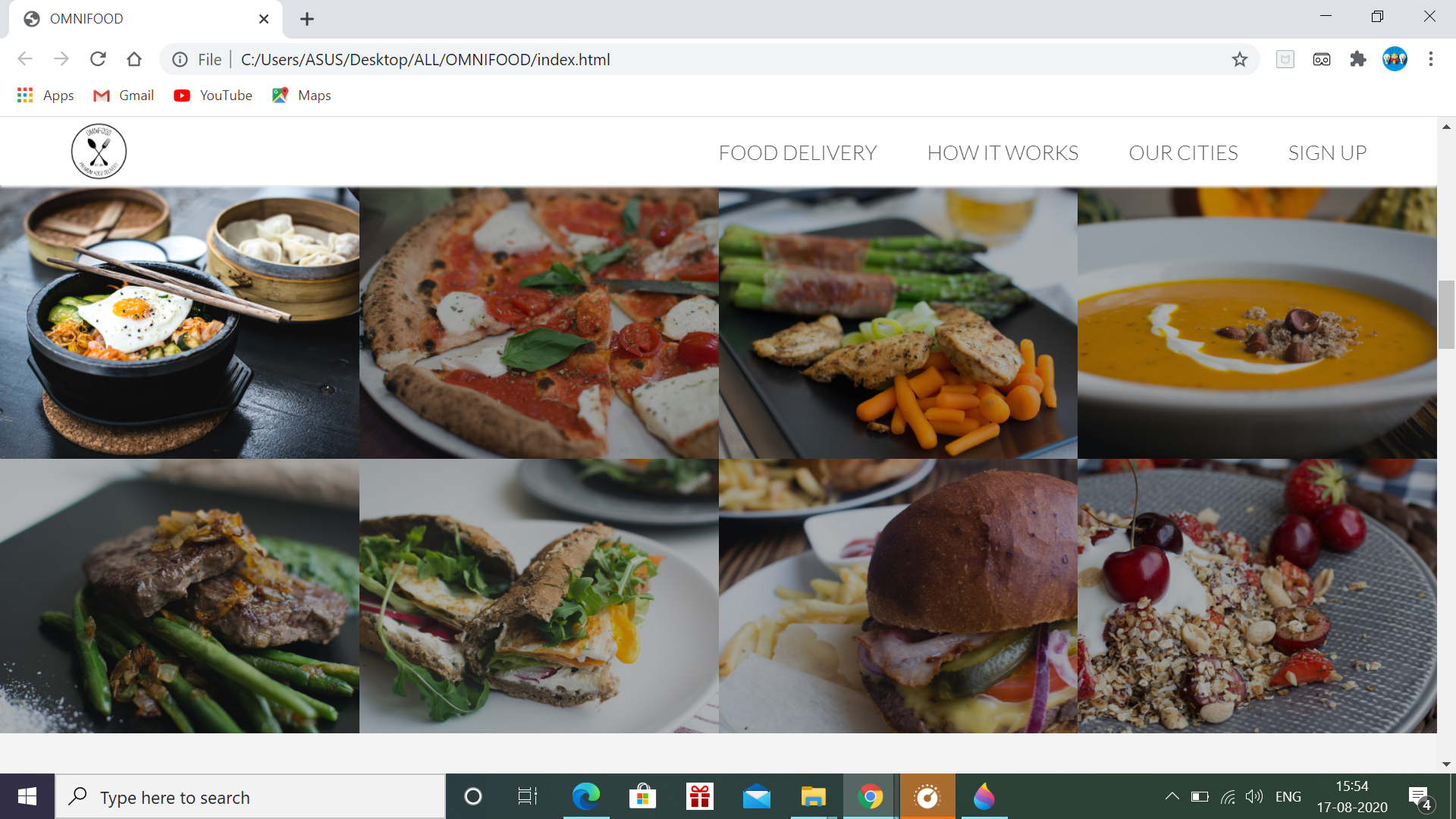The width and height of the screenshot is (1456, 819).
Task: Open File Explorer from the taskbar
Action: (812, 796)
